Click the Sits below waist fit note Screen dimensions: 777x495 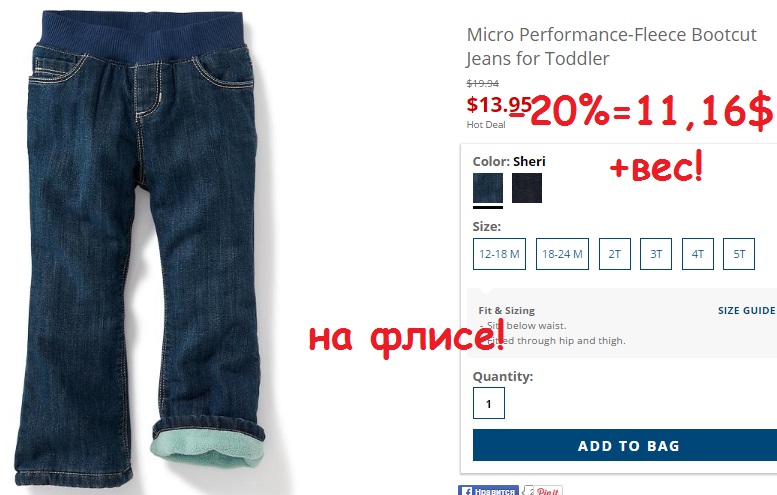coord(523,326)
